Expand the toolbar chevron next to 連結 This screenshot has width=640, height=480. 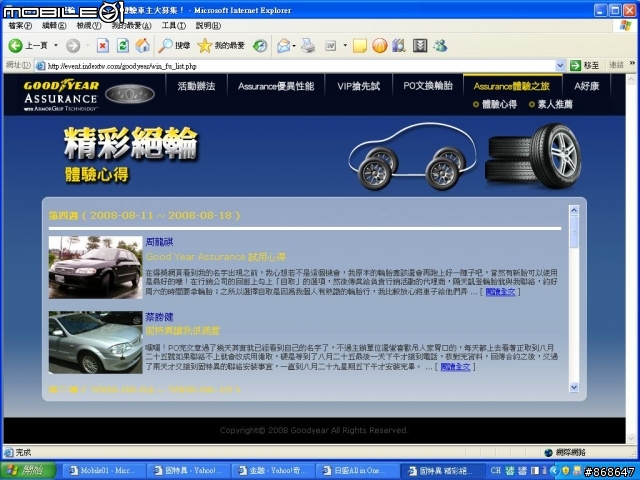pos(632,63)
